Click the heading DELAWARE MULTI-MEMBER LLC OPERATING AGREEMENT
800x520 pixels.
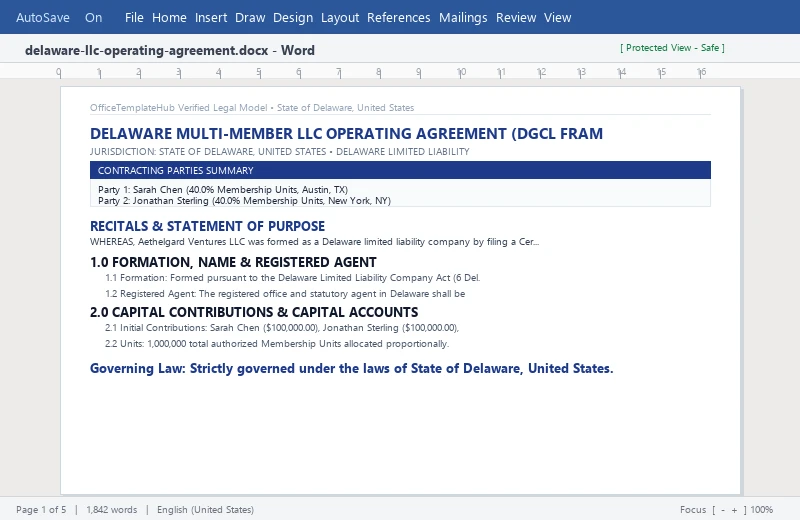coord(346,134)
